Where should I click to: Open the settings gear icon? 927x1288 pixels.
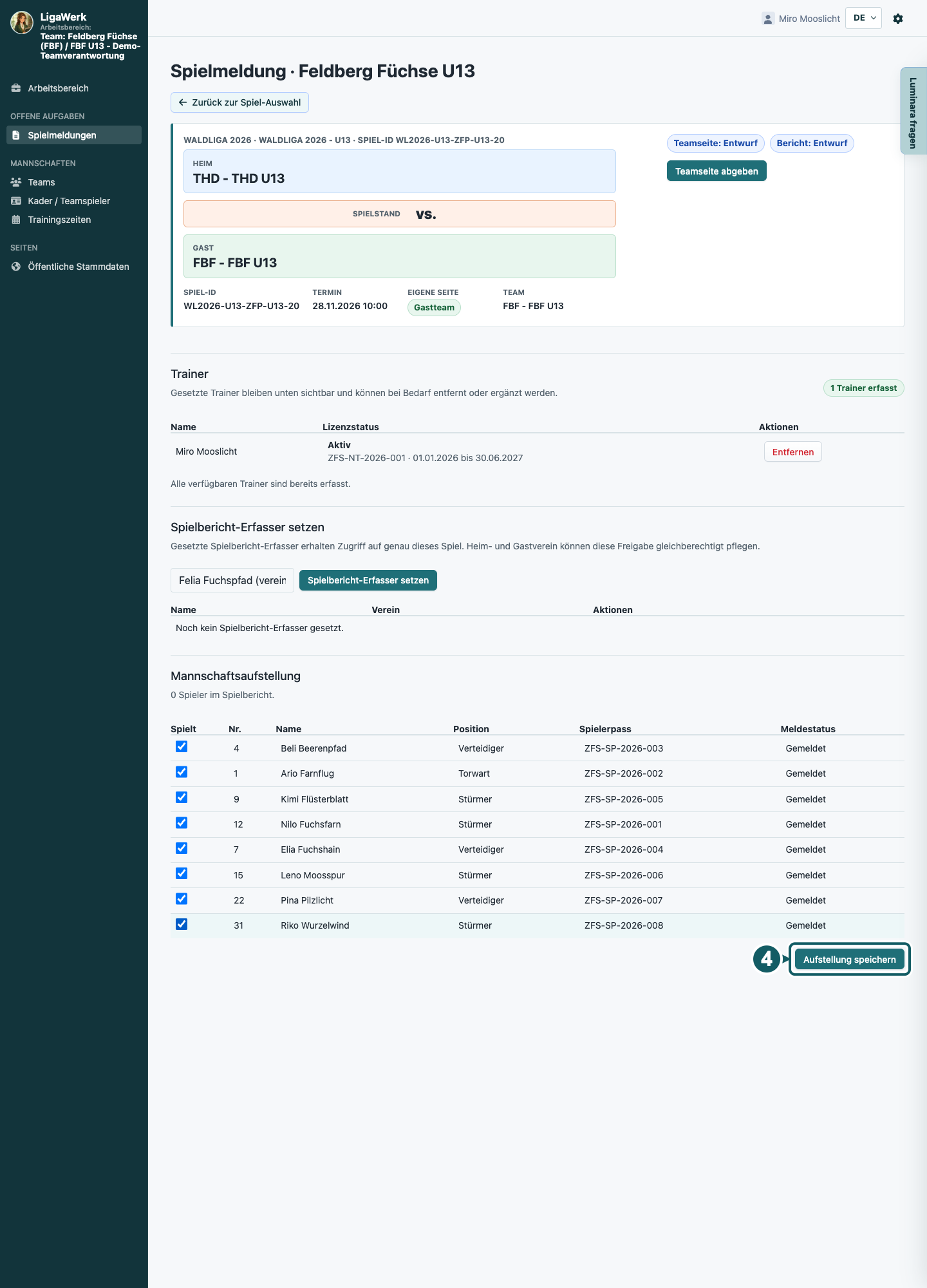point(898,19)
